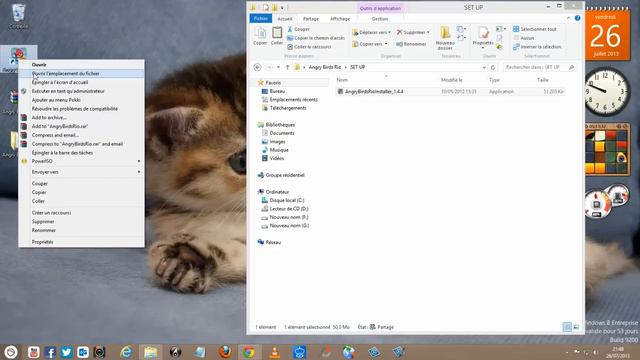The height and width of the screenshot is (360, 640).
Task: Open VLC media player from taskbar
Action: 275,352
